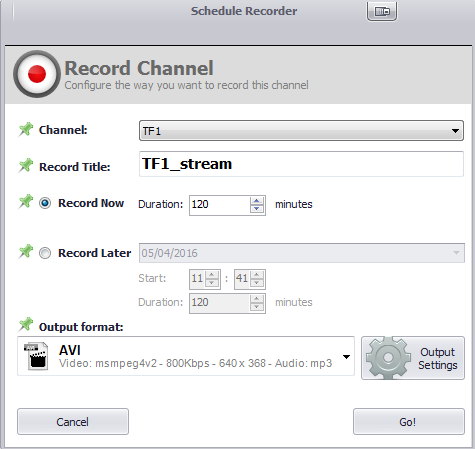Click the Record Title field with TF1_stream
475x449 pixels.
(301, 164)
